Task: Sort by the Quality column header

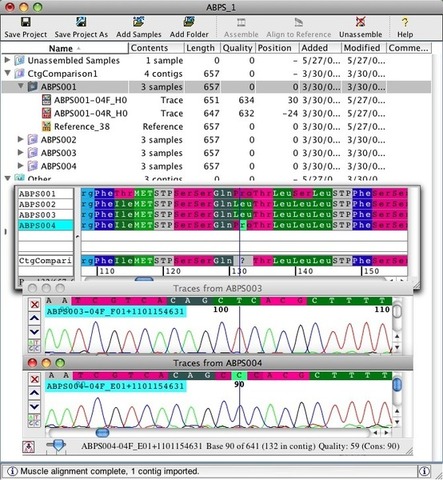Action: [238, 48]
